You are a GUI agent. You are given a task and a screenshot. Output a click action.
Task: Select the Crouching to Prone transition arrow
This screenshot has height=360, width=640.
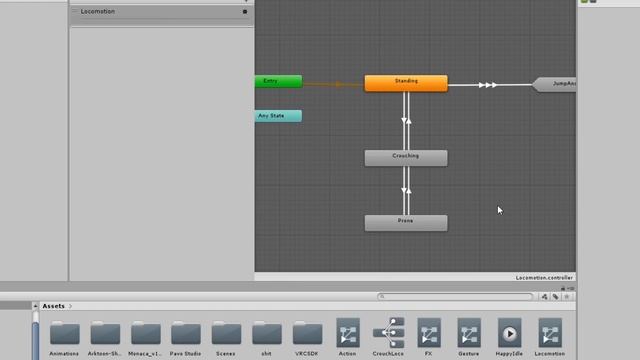click(404, 190)
